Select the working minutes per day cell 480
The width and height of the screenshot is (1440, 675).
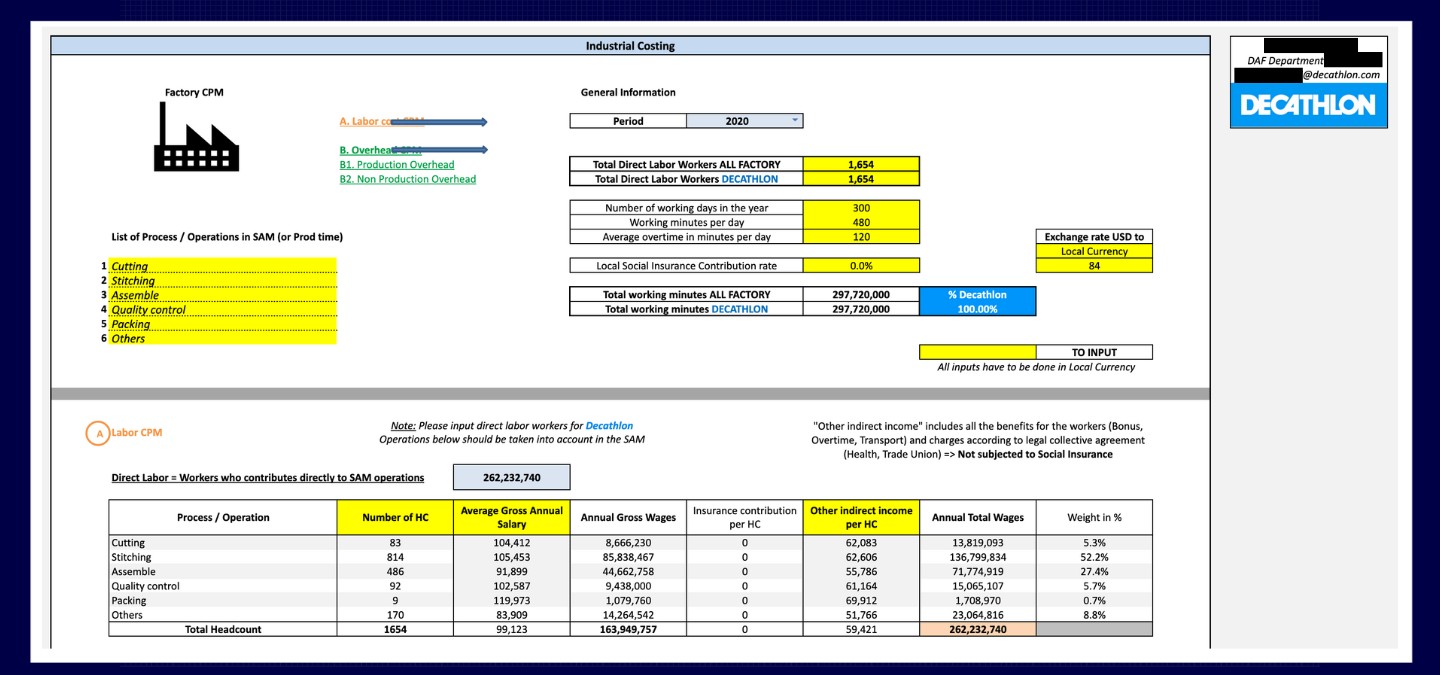coord(861,222)
